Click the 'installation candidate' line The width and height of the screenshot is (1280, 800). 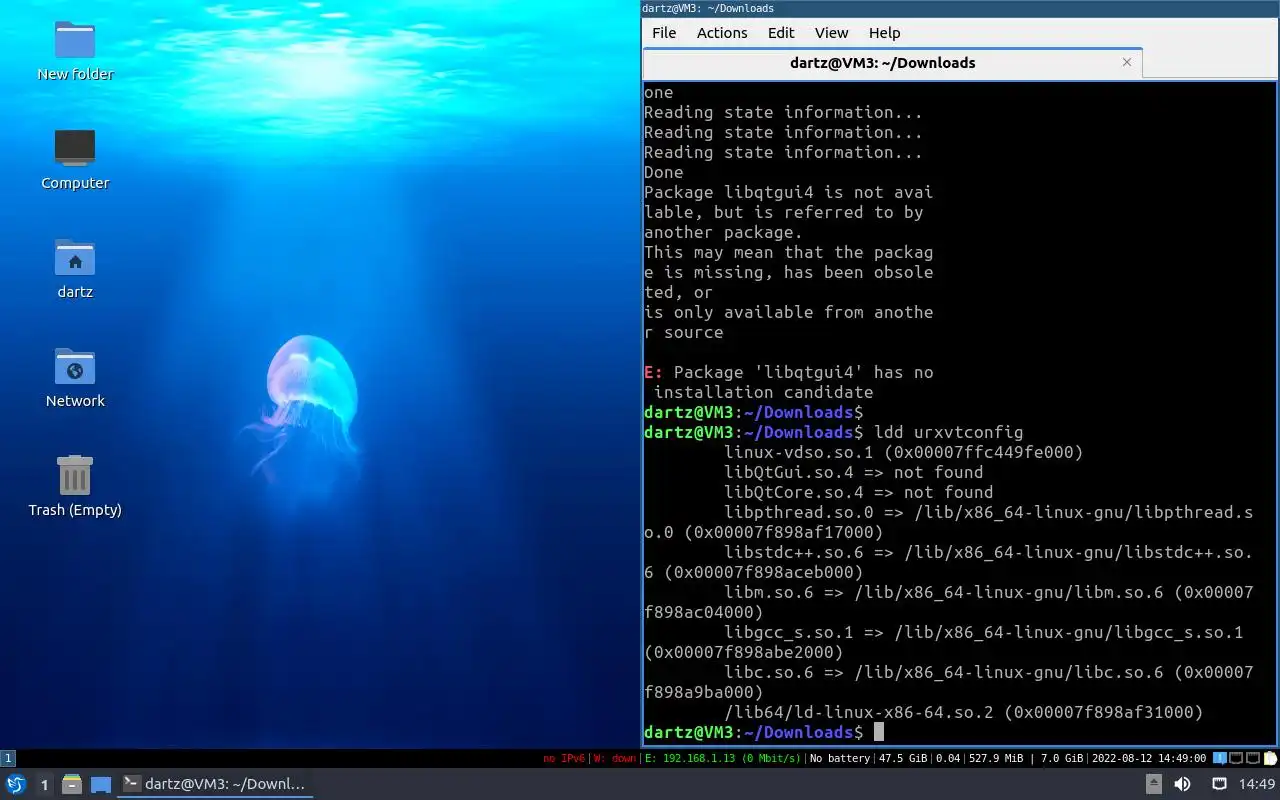[x=763, y=392]
